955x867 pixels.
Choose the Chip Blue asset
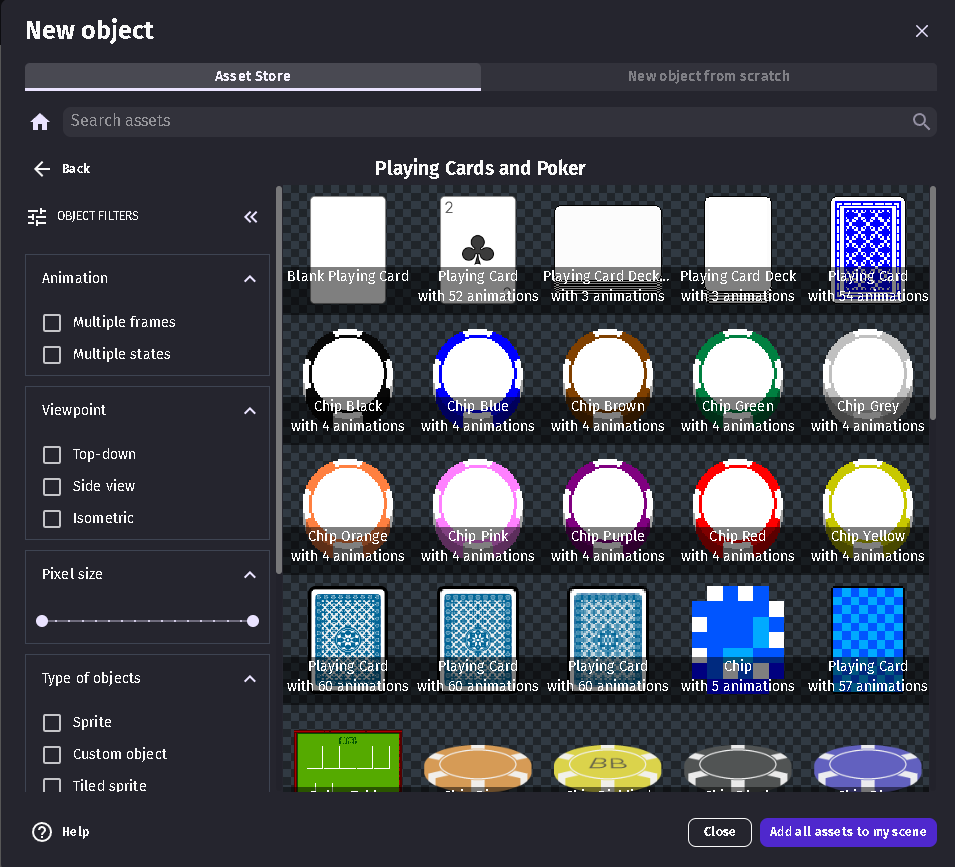[478, 381]
